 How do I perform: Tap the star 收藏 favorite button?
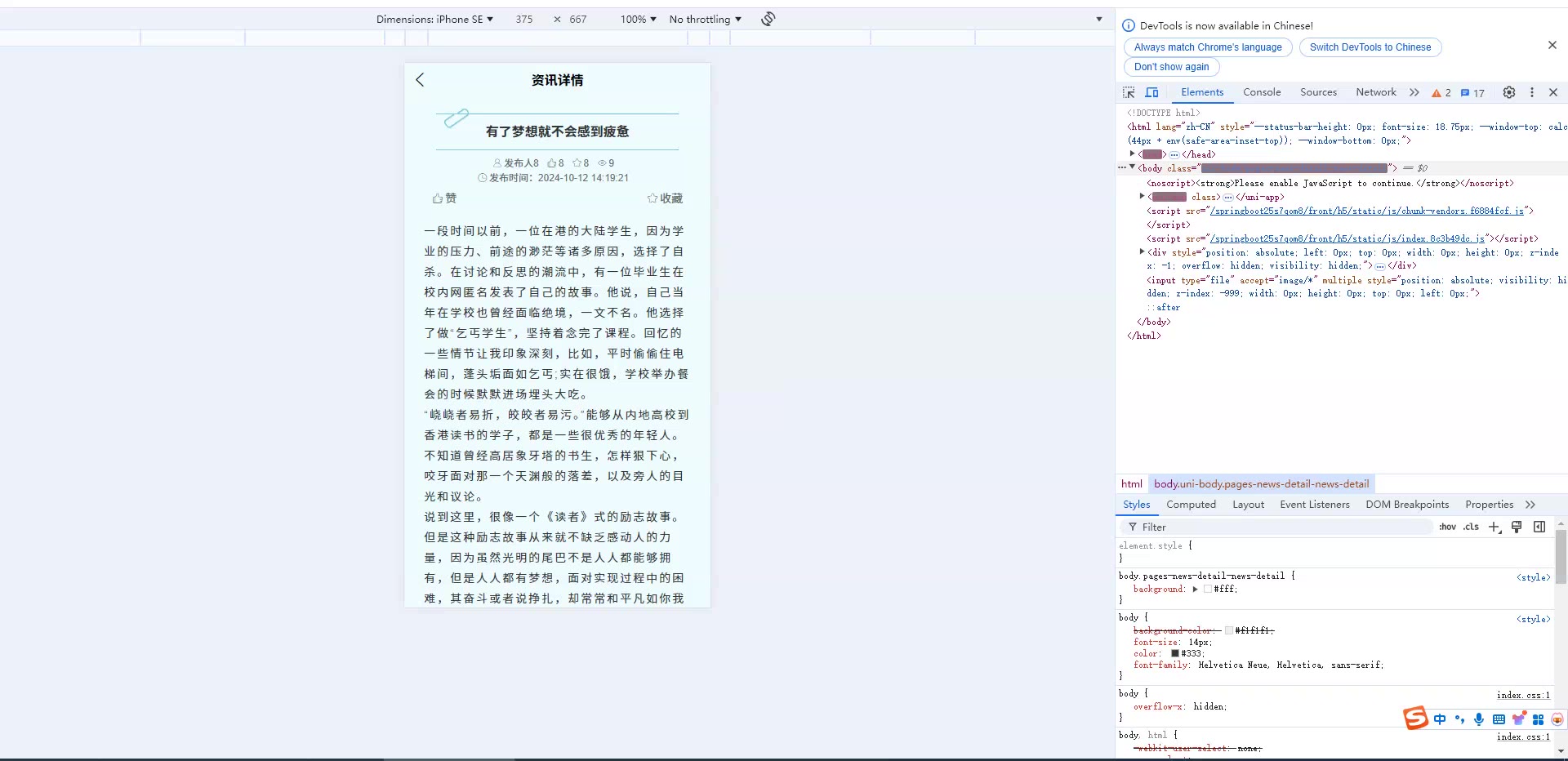pyautogui.click(x=665, y=198)
